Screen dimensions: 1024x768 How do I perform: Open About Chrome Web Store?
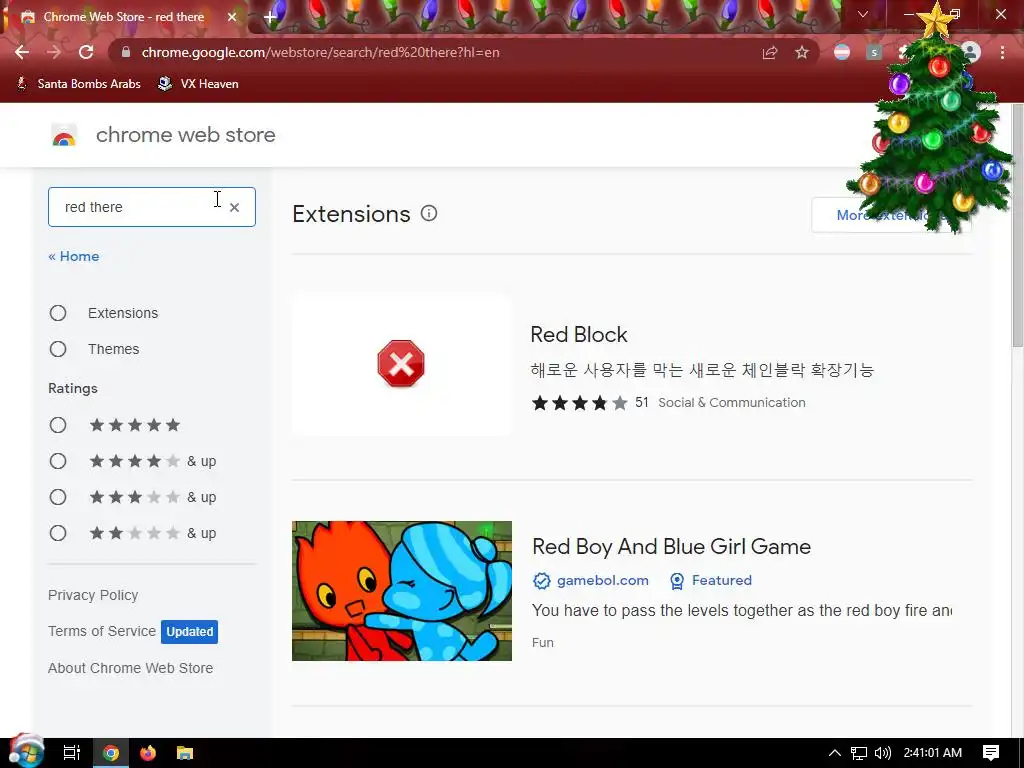pyautogui.click(x=131, y=668)
